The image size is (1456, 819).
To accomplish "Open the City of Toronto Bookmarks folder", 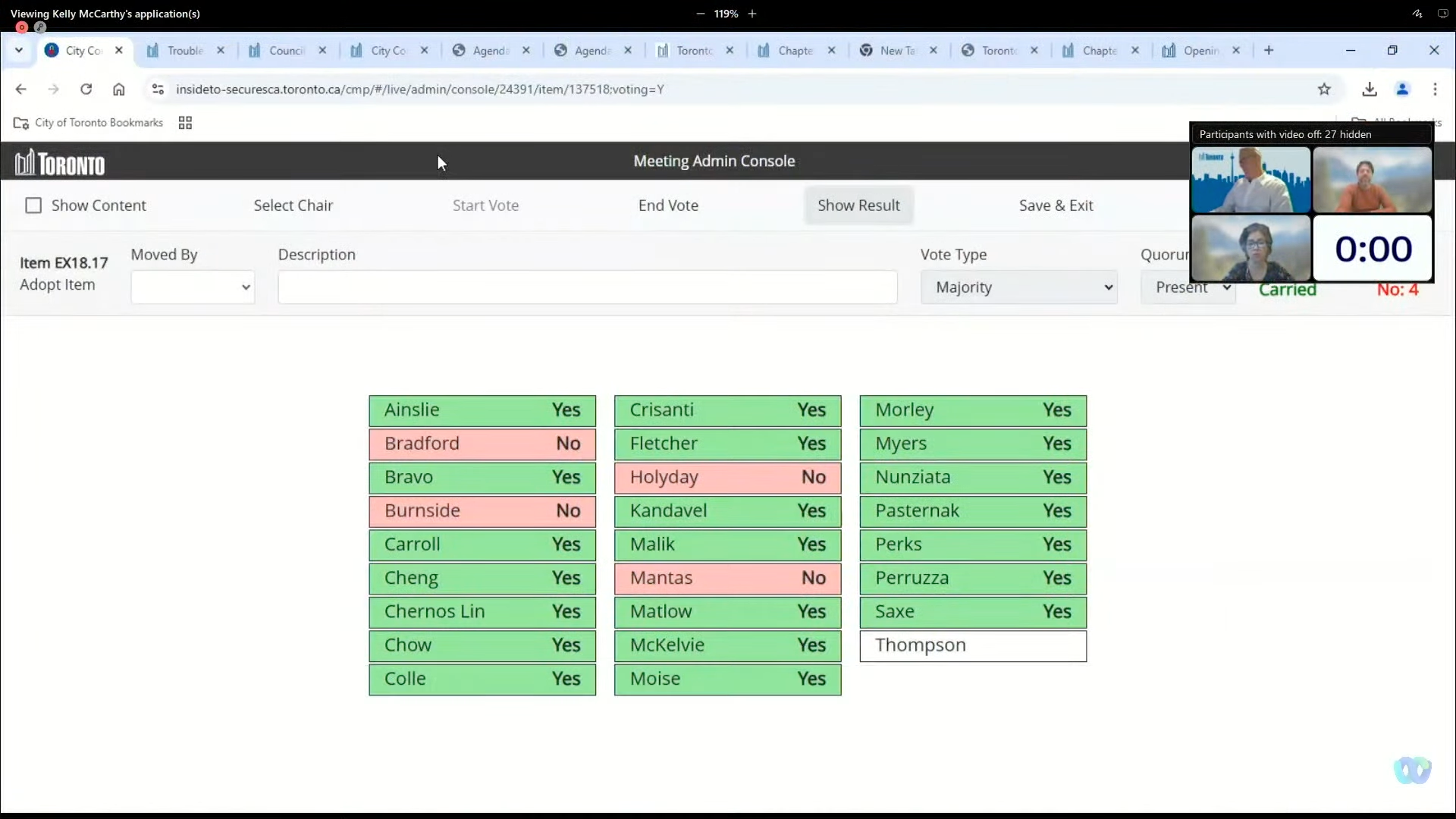I will [x=89, y=123].
